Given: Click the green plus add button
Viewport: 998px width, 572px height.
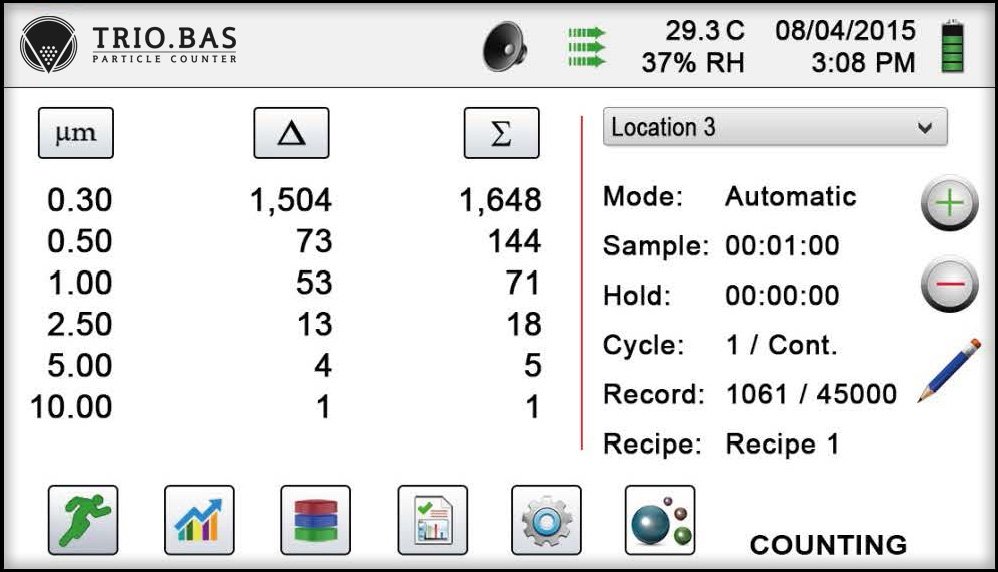Looking at the screenshot, I should (x=948, y=203).
